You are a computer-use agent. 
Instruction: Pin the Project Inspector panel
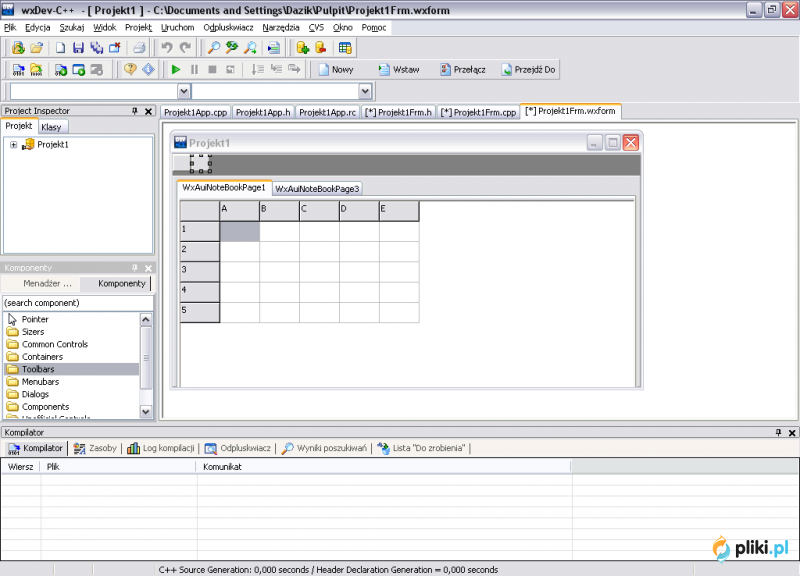tap(135, 111)
